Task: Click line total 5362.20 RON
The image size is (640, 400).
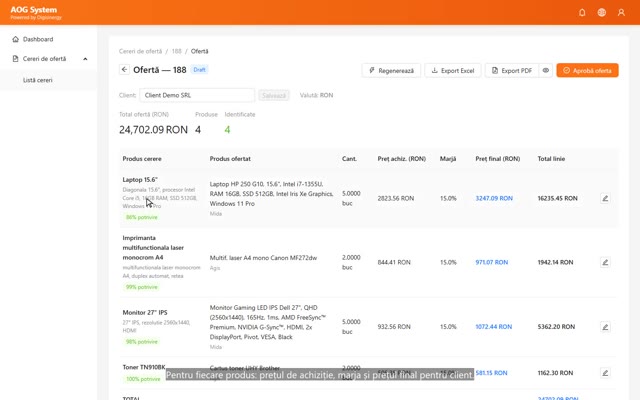Action: coord(556,327)
